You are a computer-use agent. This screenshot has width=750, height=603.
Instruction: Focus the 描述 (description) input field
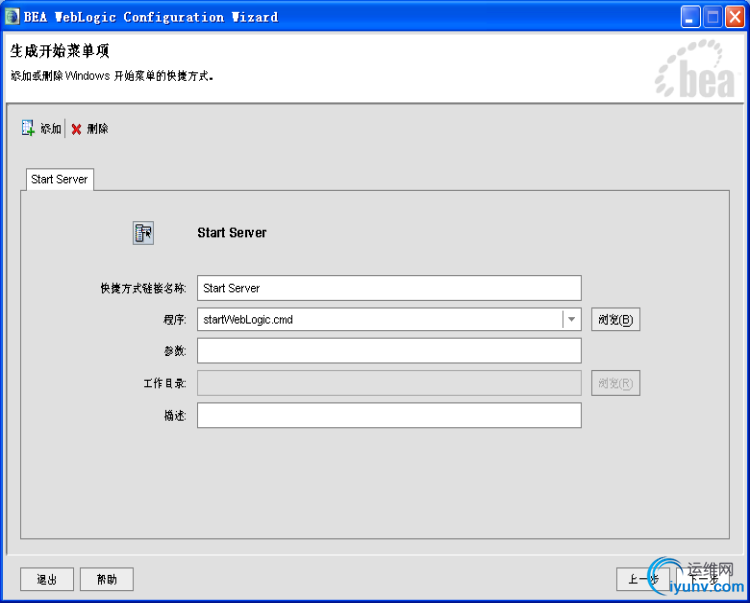coord(389,415)
